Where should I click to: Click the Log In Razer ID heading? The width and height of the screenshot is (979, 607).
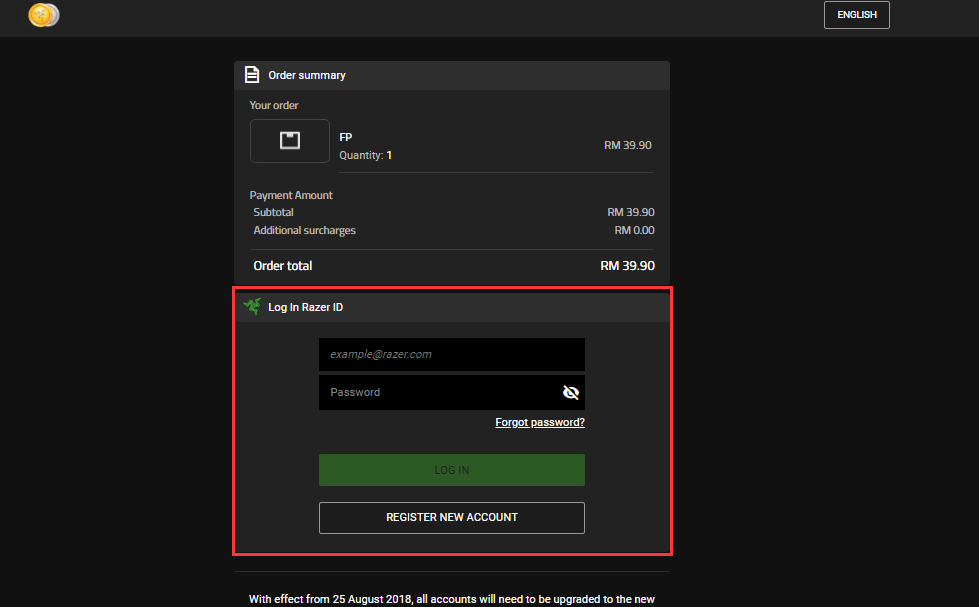click(x=305, y=307)
